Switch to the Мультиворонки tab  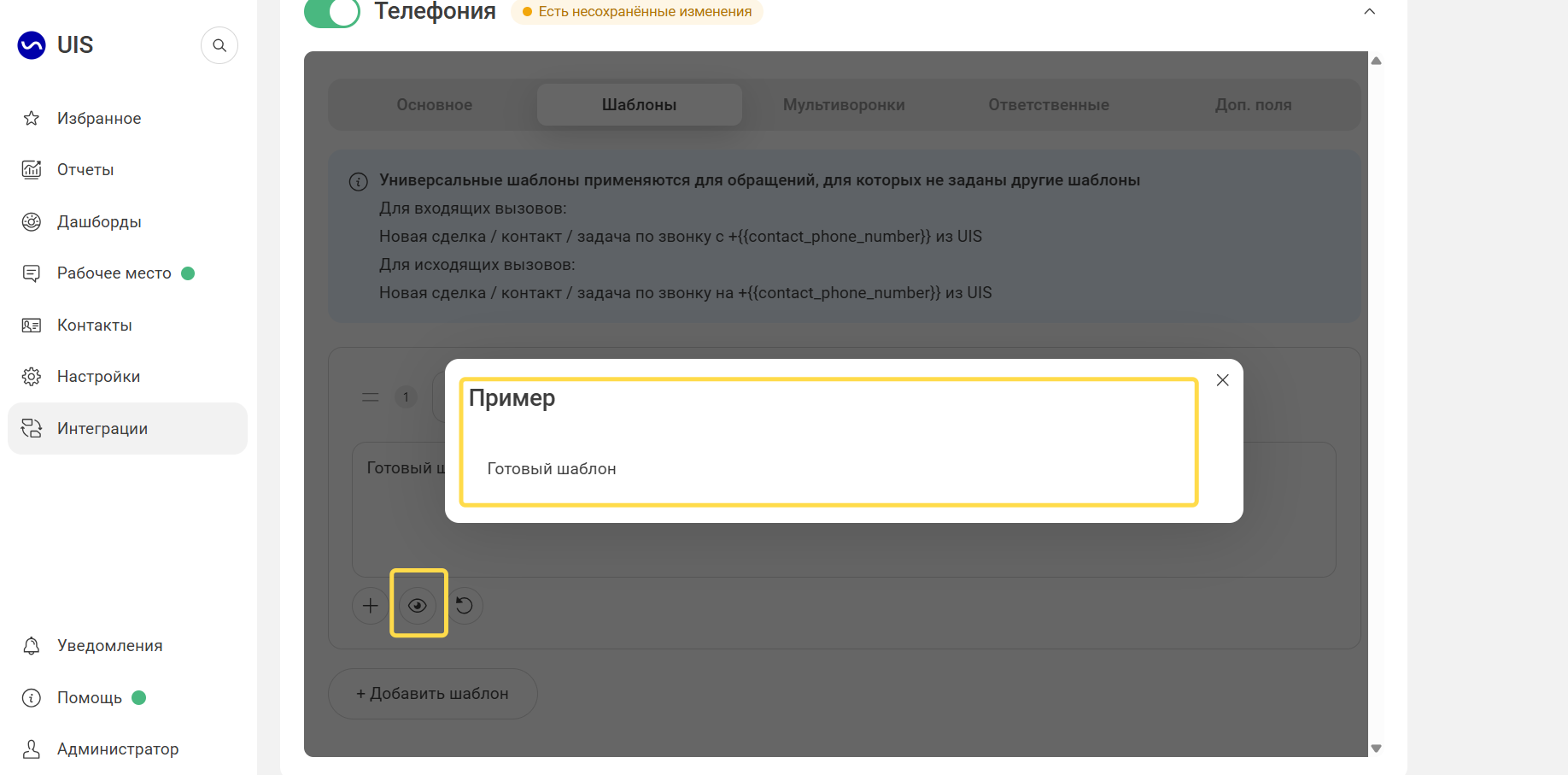[844, 105]
